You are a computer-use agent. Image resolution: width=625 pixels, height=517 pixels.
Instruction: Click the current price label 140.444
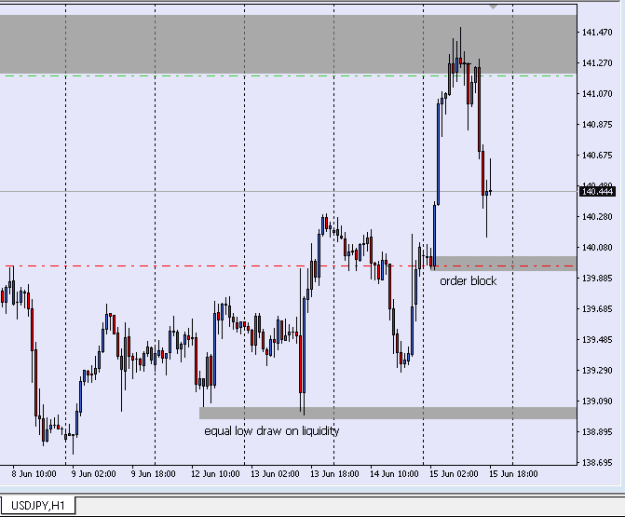tap(597, 192)
